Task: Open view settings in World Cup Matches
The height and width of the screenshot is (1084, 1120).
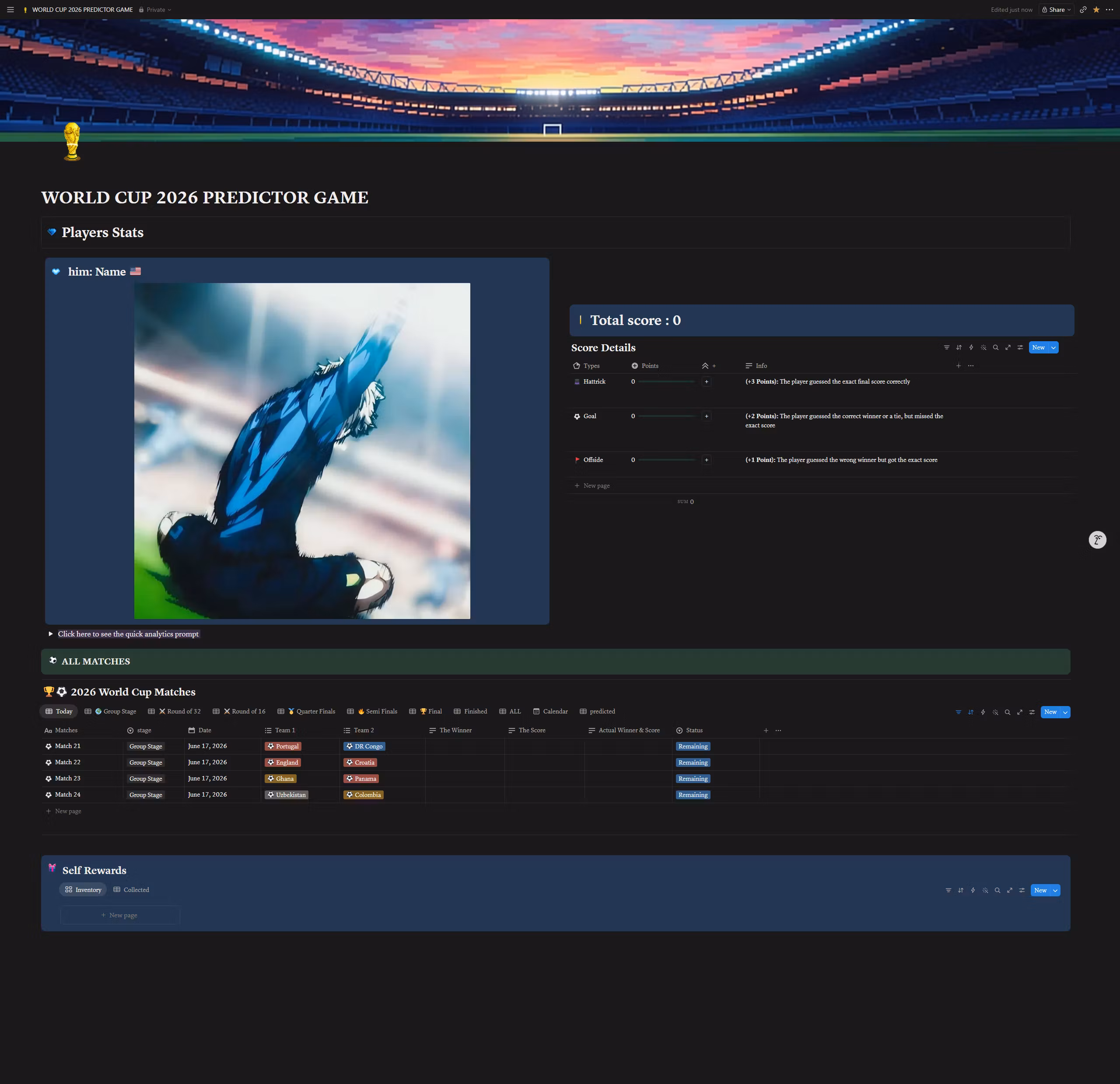Action: pyautogui.click(x=1032, y=712)
